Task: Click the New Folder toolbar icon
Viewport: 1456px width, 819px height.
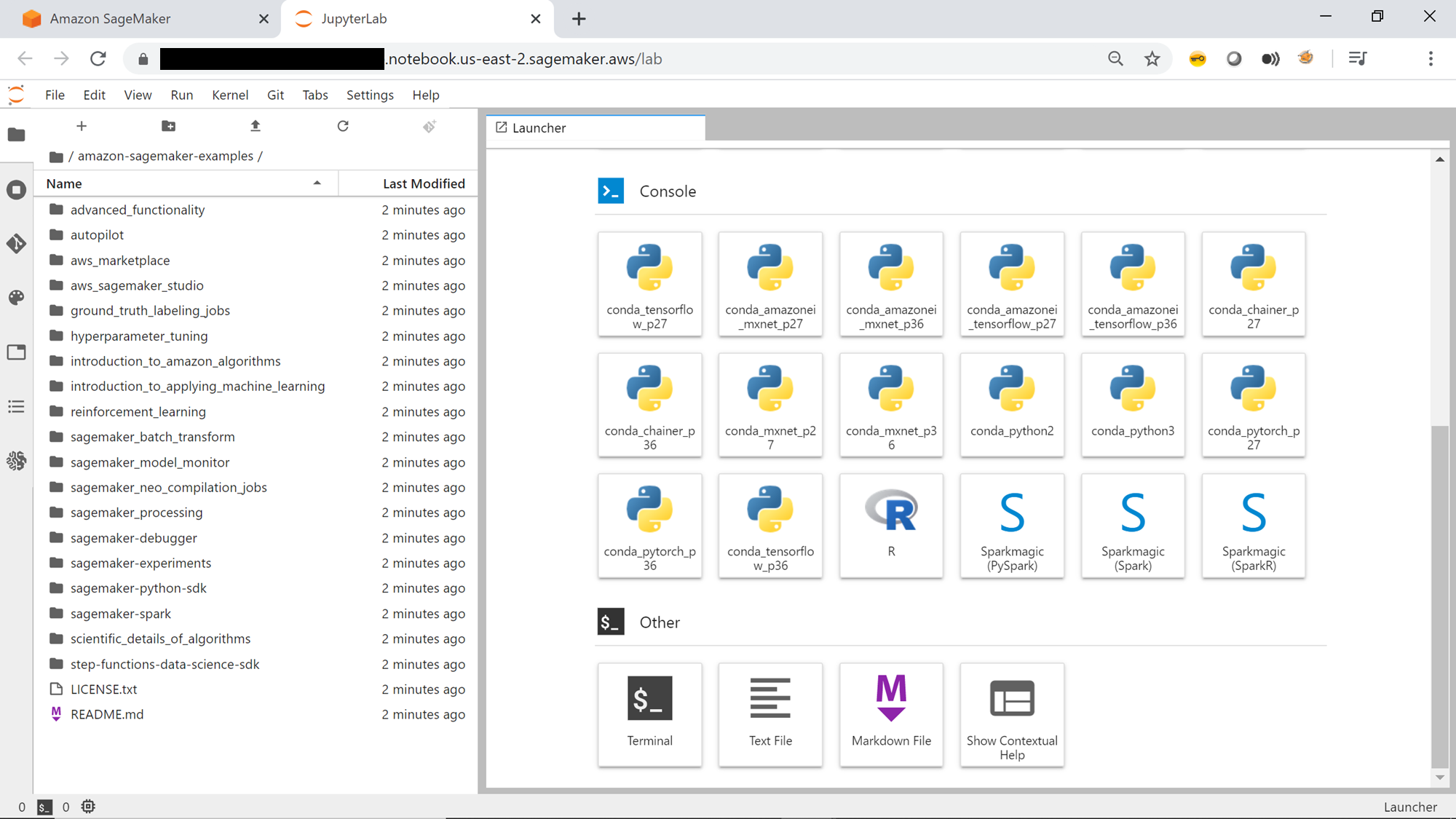Action: (x=168, y=126)
